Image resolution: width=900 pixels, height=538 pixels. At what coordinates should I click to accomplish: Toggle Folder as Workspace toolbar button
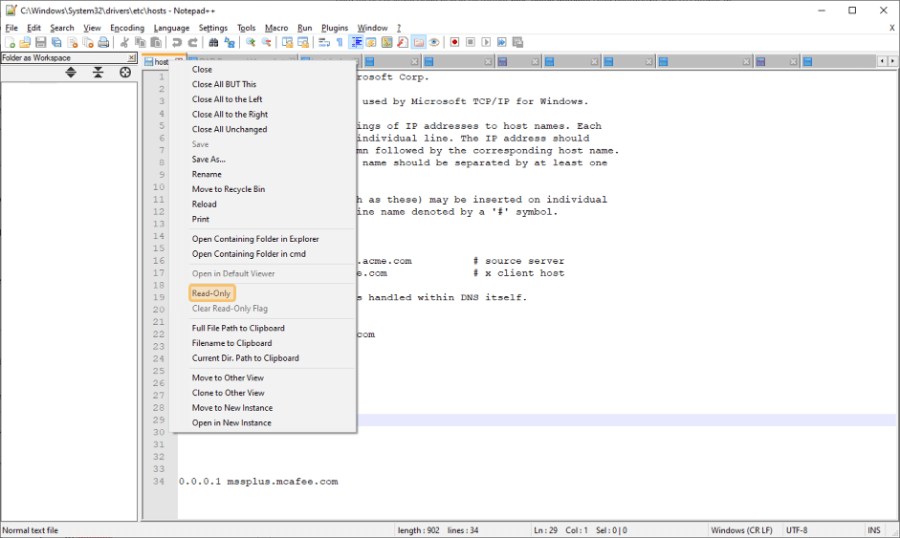coord(418,42)
